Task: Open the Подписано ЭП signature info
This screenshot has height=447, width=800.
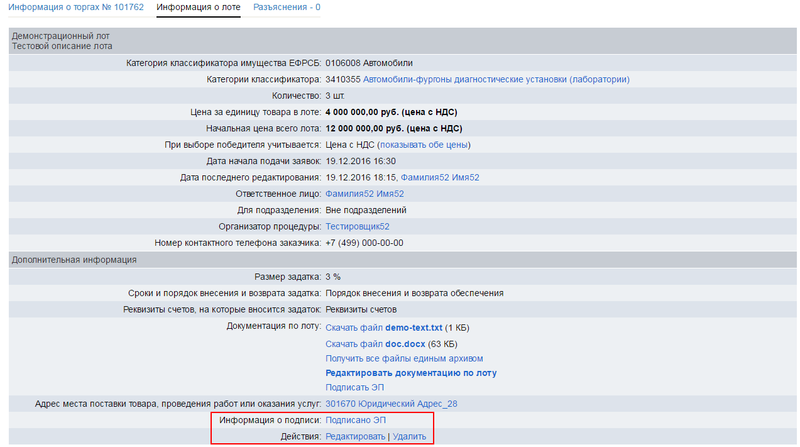Action: [x=356, y=420]
